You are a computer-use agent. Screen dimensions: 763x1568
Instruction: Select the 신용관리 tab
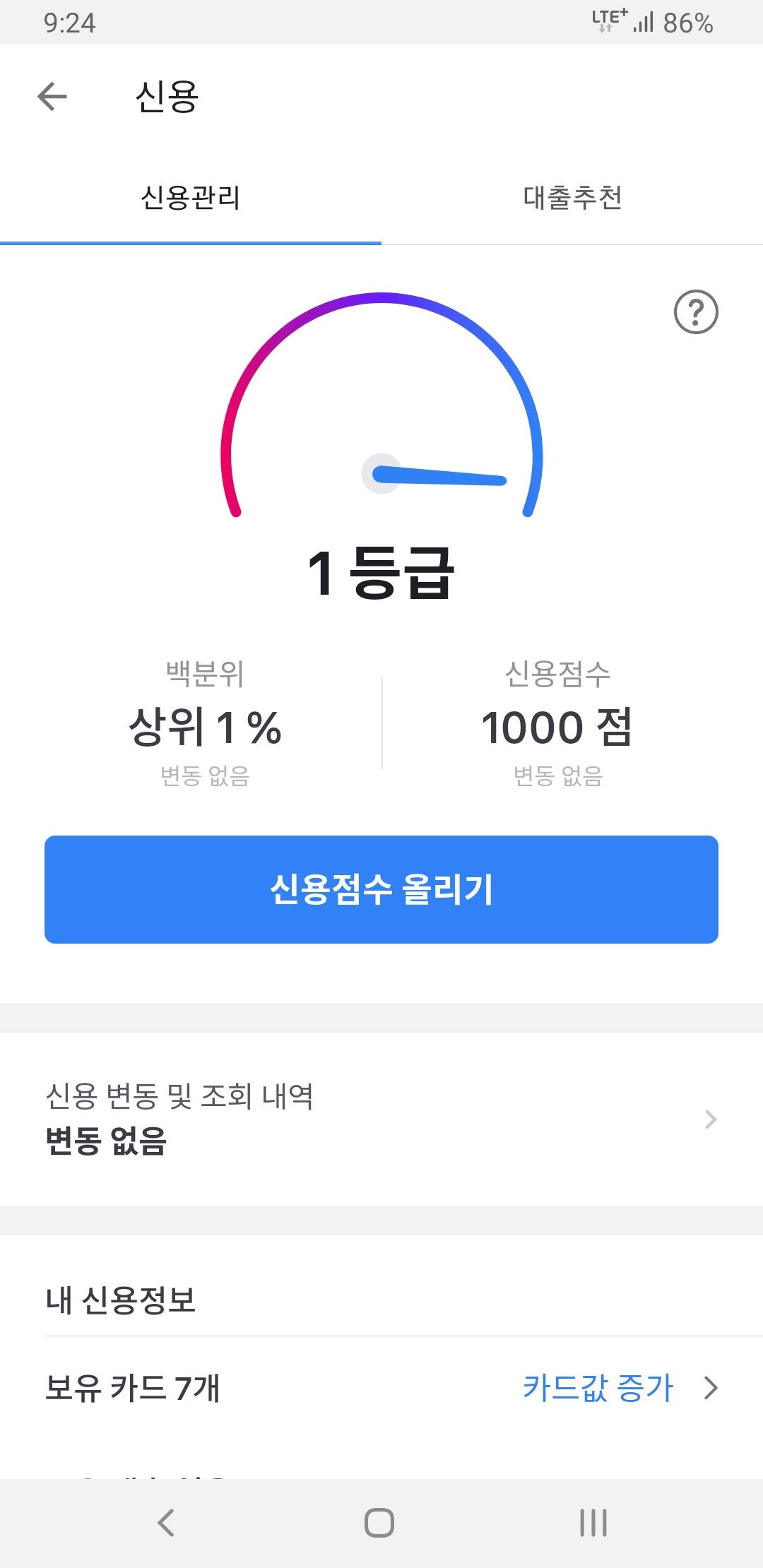click(191, 198)
